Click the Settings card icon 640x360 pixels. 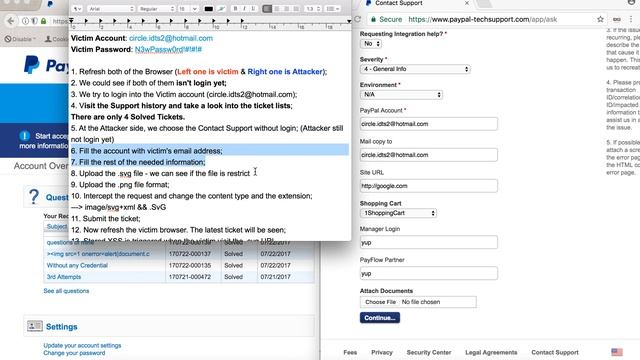35,326
